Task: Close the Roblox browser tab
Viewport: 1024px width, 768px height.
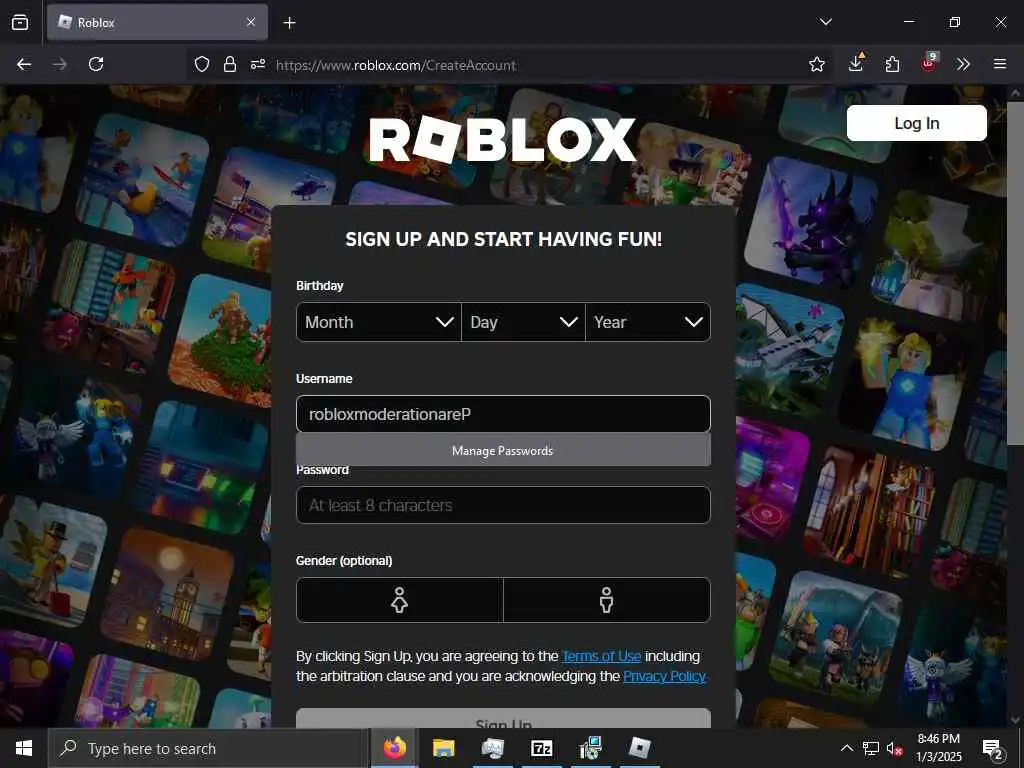Action: pos(251,22)
